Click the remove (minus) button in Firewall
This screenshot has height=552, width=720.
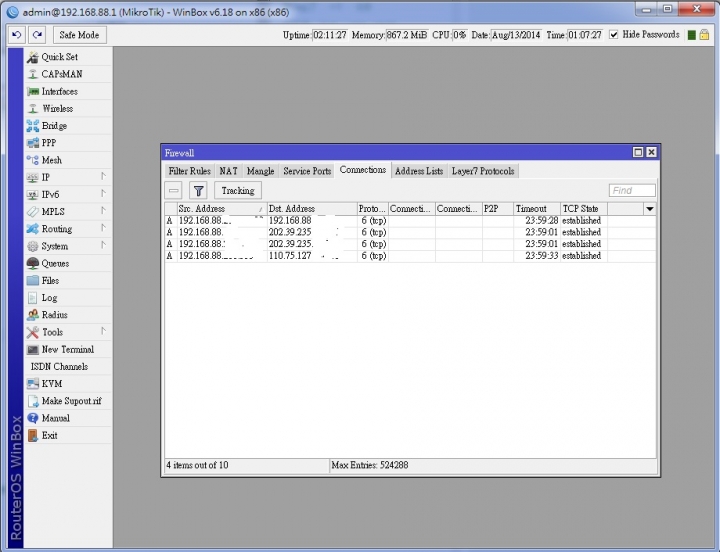click(x=174, y=191)
